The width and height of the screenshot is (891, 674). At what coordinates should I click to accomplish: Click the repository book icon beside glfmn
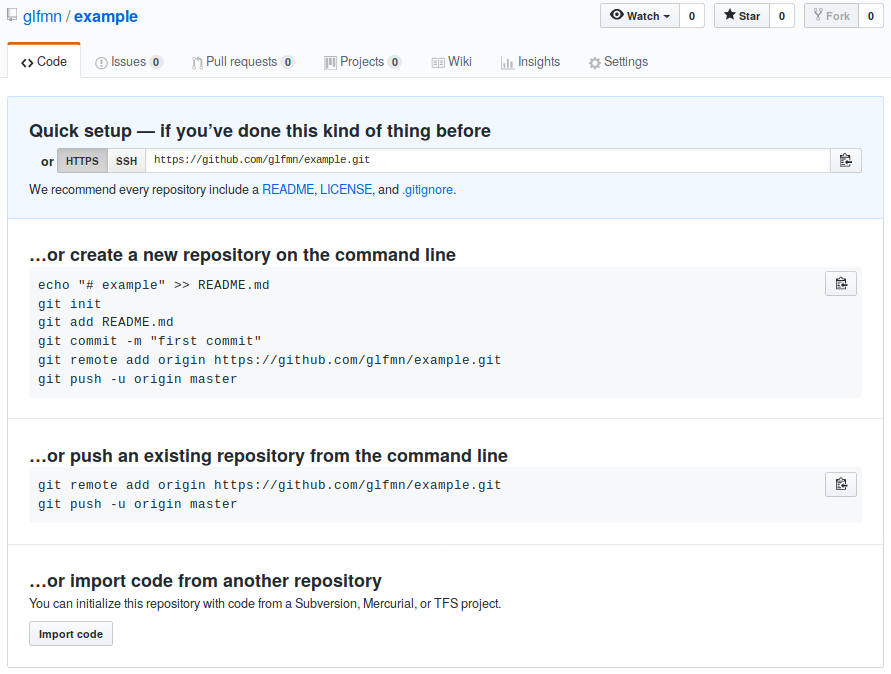[12, 15]
